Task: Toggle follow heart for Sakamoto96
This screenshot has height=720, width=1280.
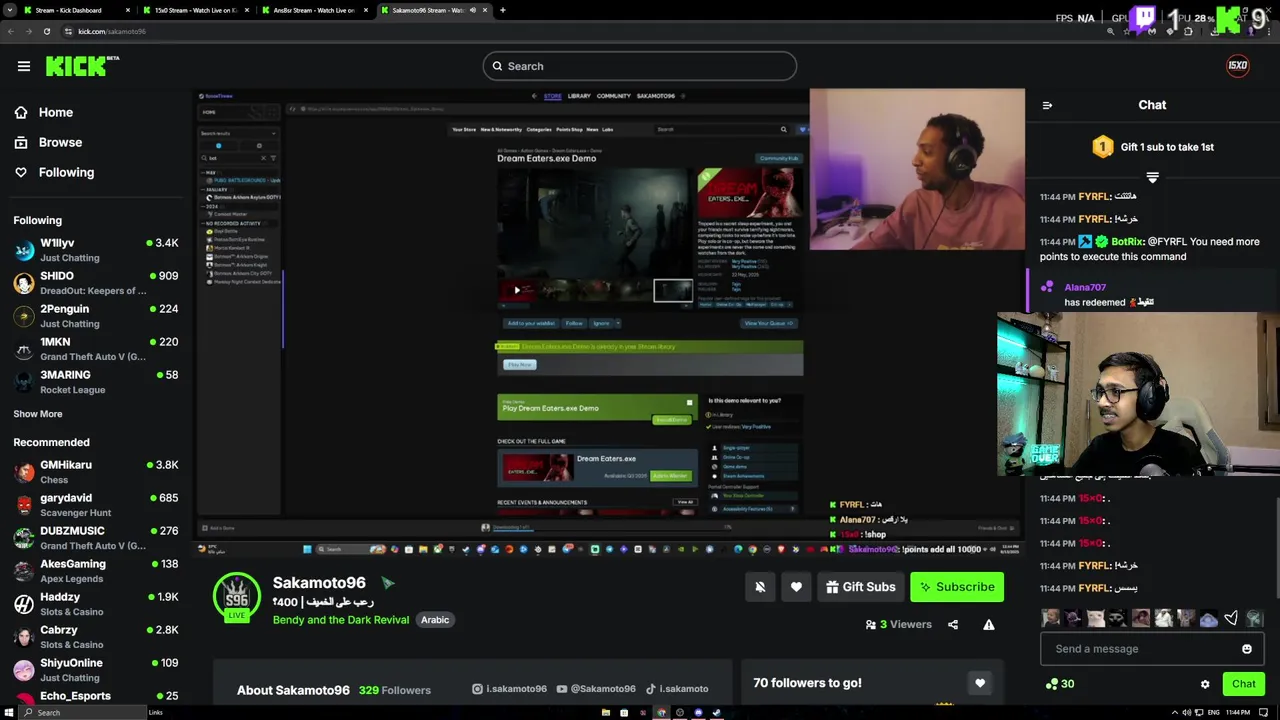Action: [796, 587]
